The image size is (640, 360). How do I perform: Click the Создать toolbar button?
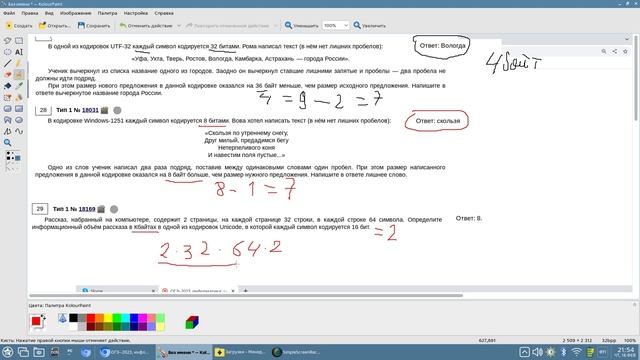pos(19,25)
